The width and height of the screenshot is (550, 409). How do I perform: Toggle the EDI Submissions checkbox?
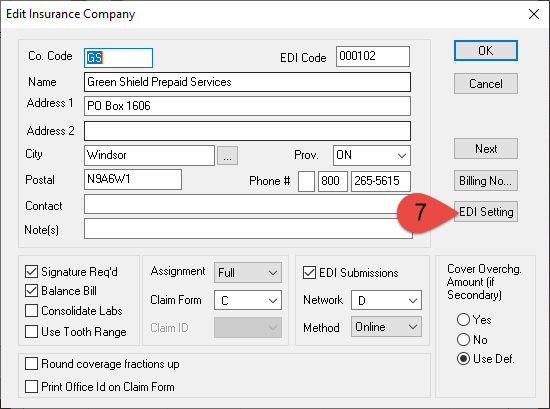tap(309, 273)
